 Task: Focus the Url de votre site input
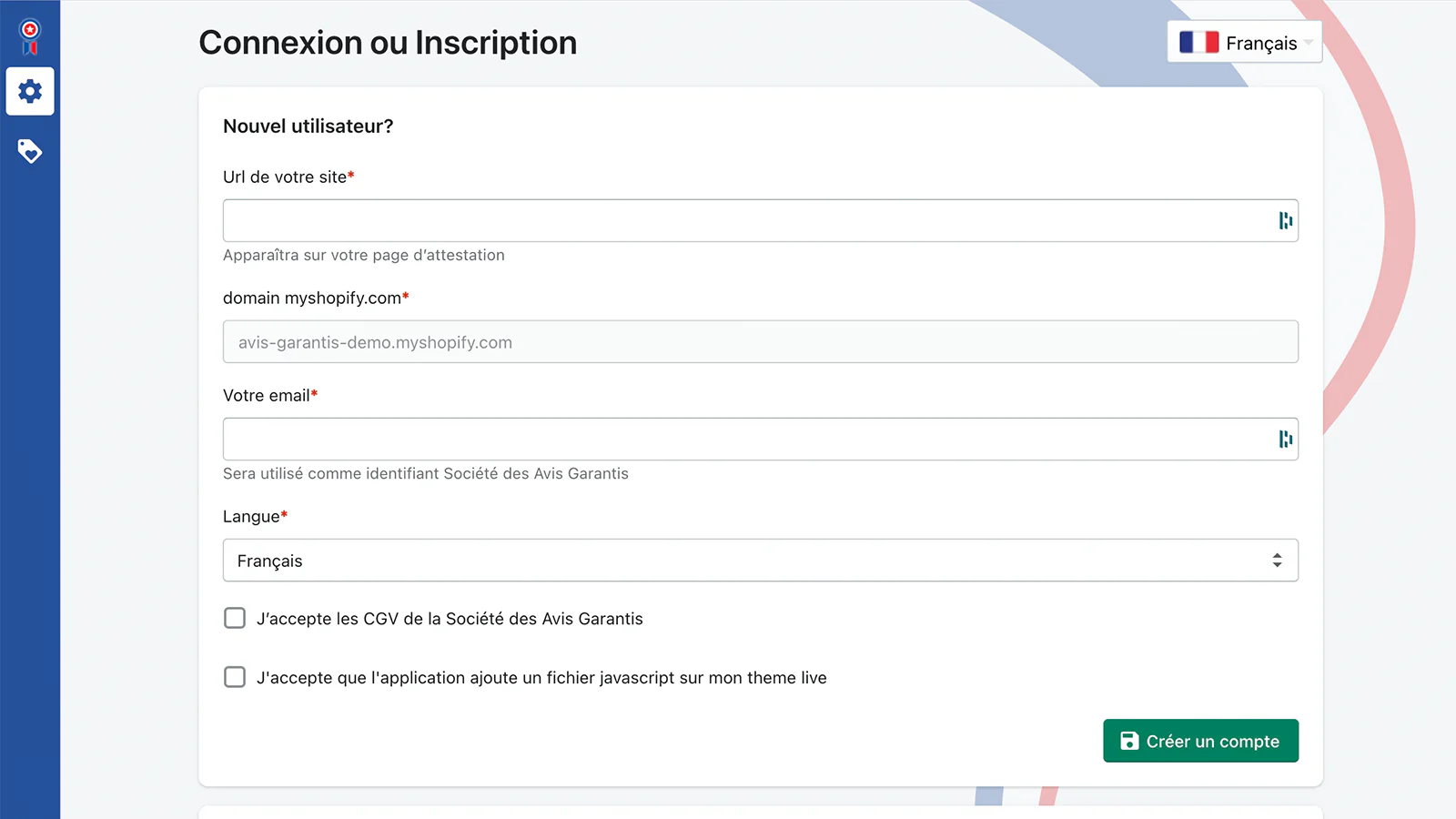tap(761, 220)
